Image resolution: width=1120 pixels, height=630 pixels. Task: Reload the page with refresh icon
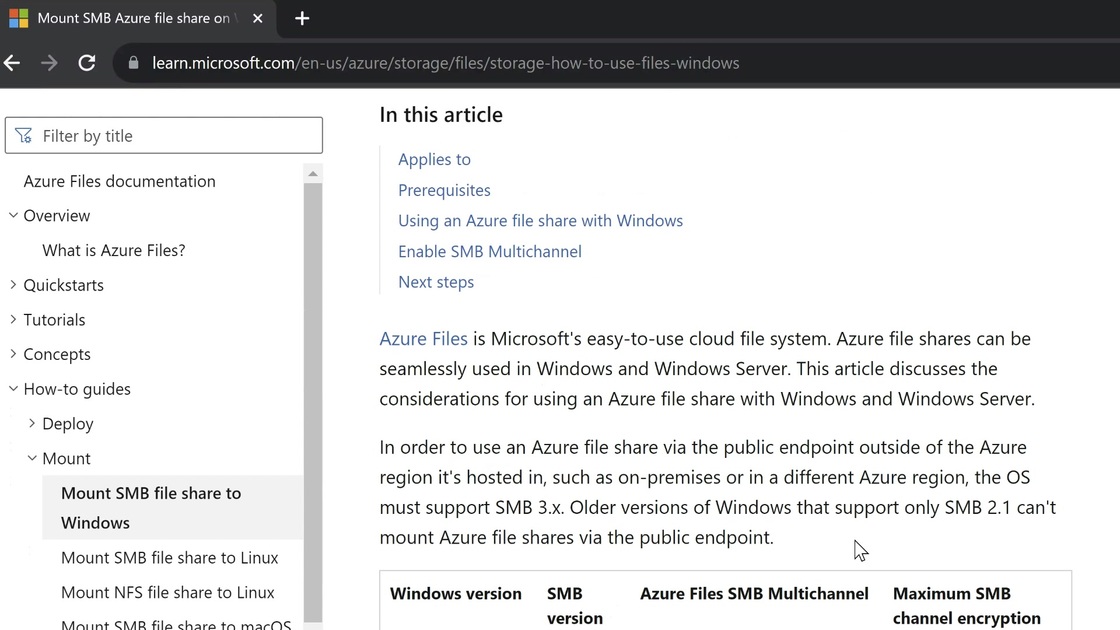tap(86, 63)
